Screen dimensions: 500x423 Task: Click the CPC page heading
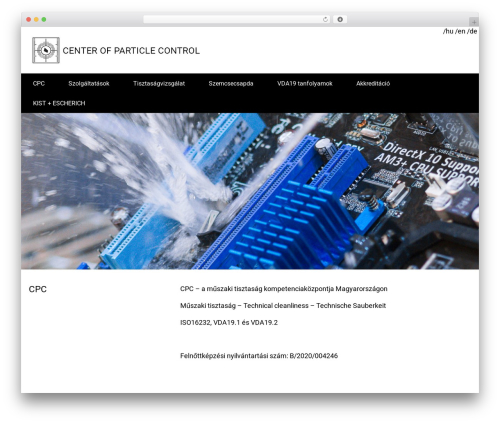tap(38, 289)
